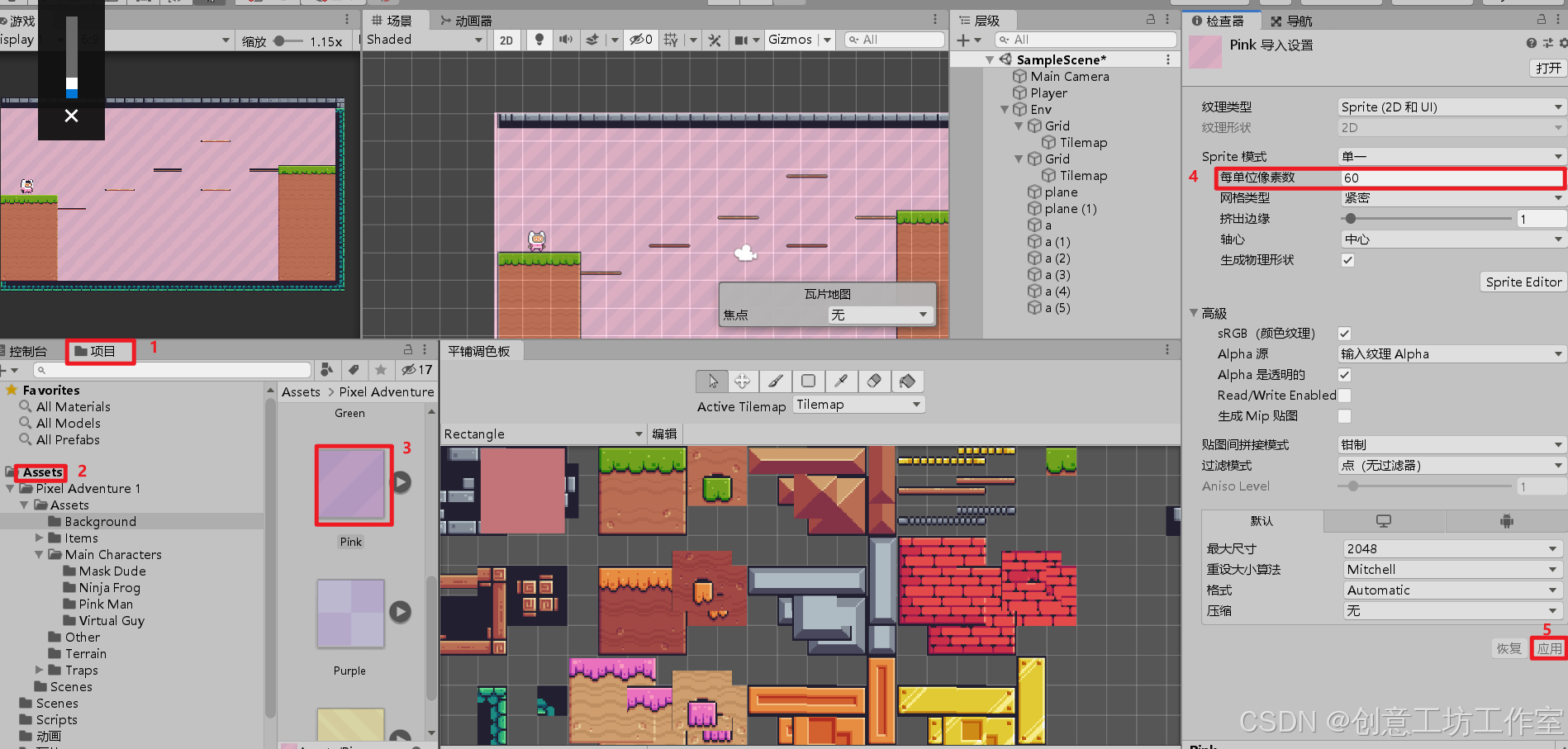Adjust game view 缩放 scale slider

[x=280, y=40]
